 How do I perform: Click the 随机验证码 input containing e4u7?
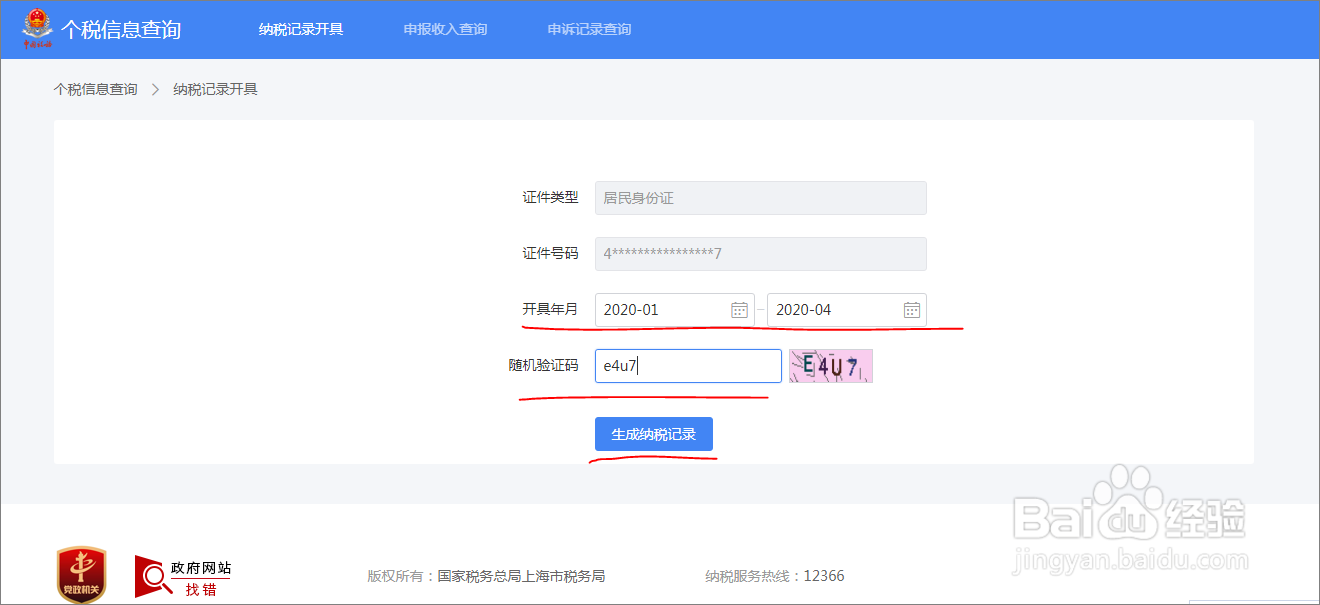coord(687,366)
